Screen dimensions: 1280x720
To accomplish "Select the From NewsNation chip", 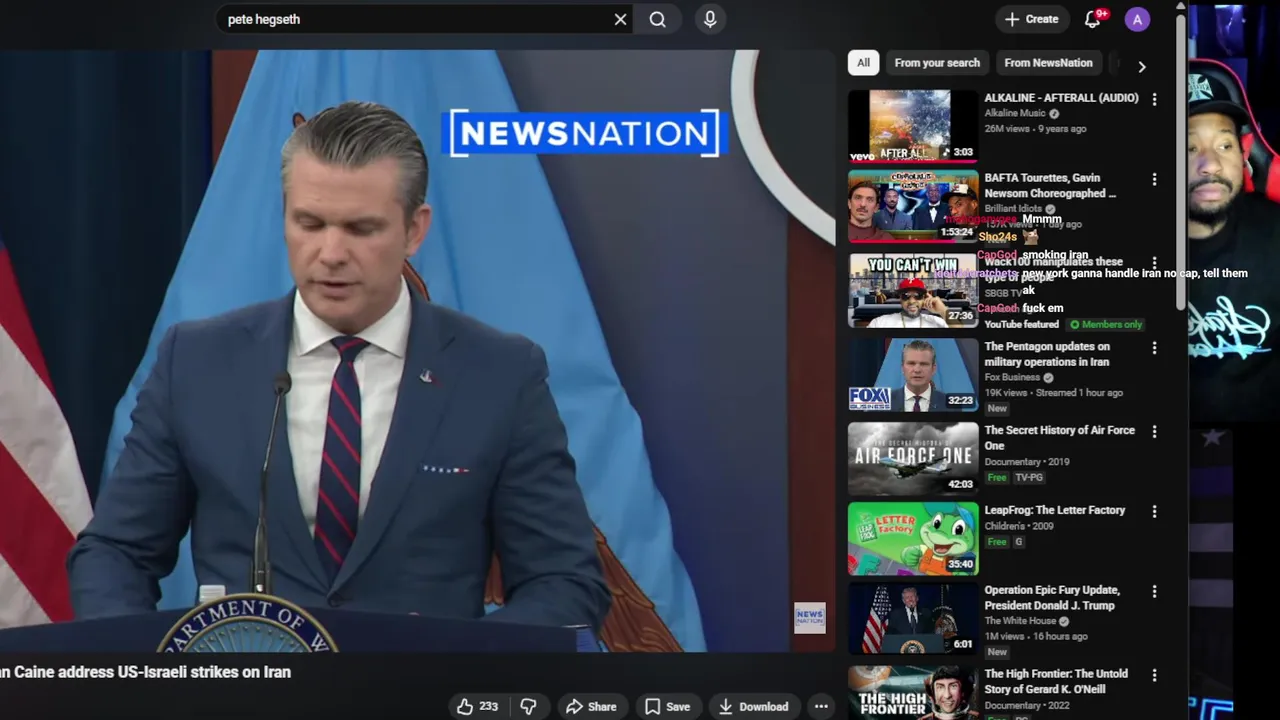I will coord(1048,62).
